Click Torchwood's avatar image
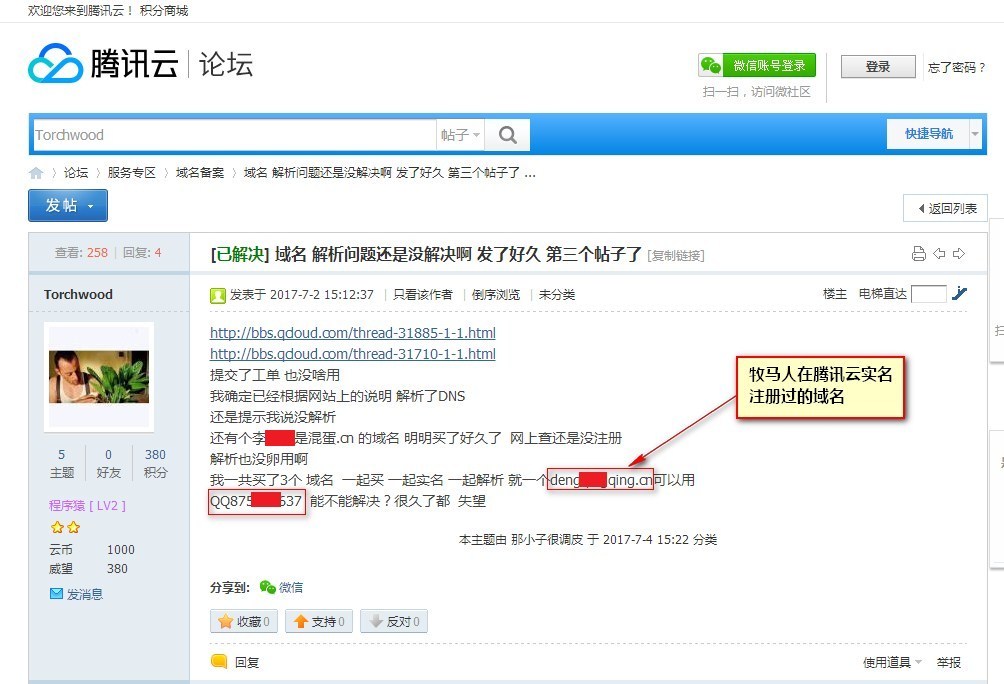Screen dimensions: 1004x684 99,377
